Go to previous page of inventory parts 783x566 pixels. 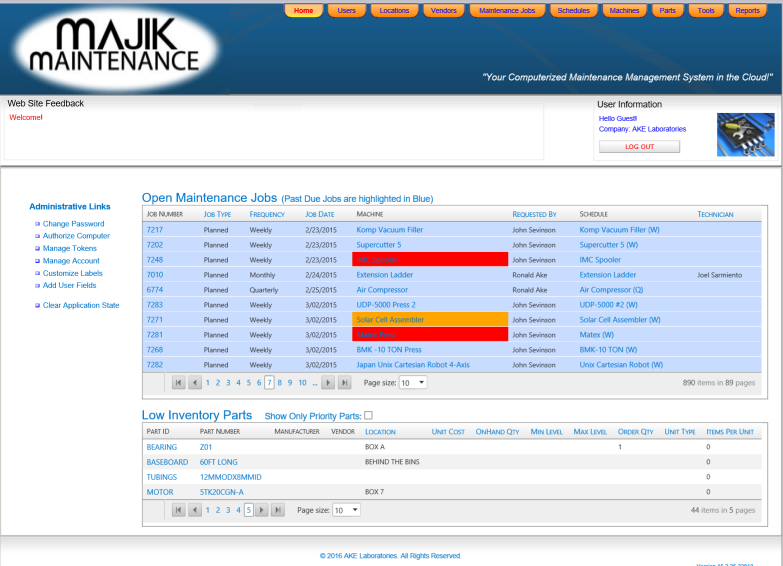click(194, 510)
